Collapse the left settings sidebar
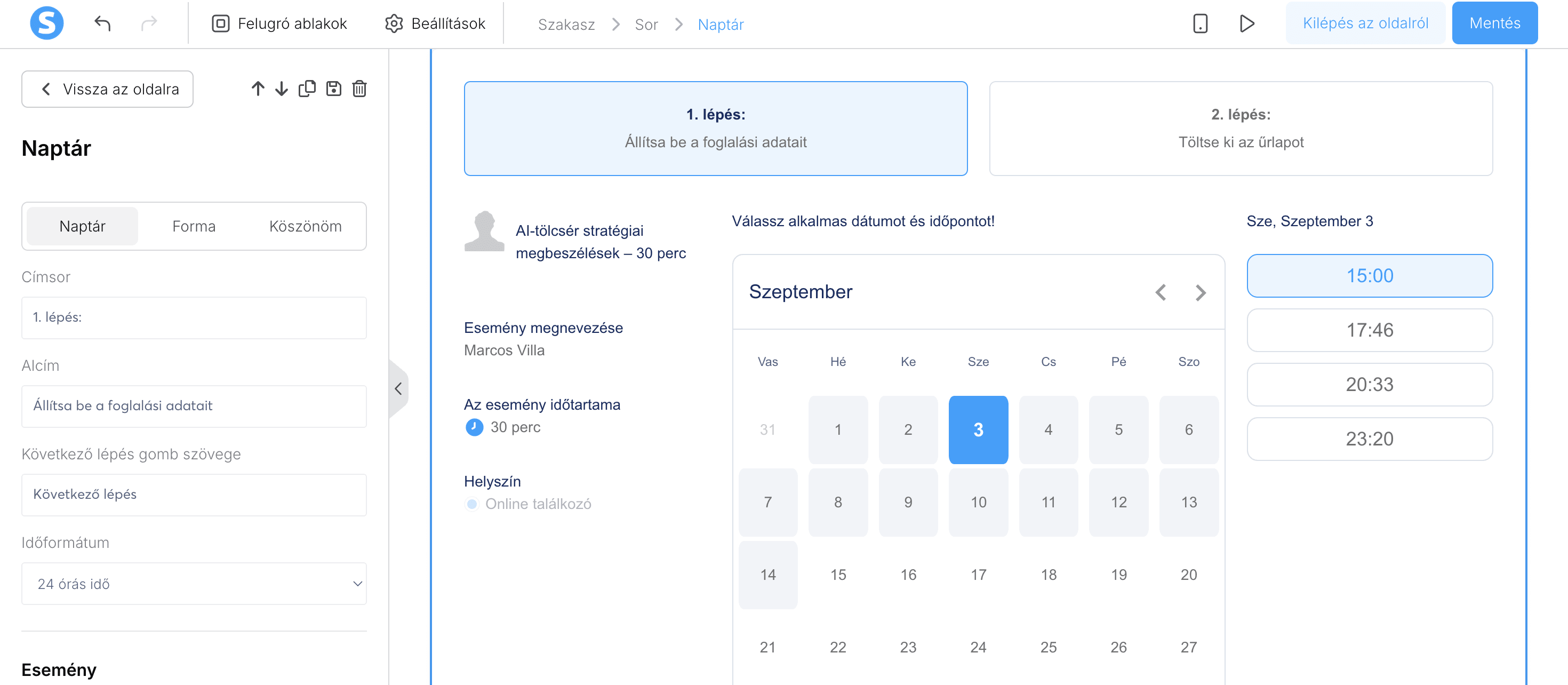The height and width of the screenshot is (685, 1568). point(399,388)
